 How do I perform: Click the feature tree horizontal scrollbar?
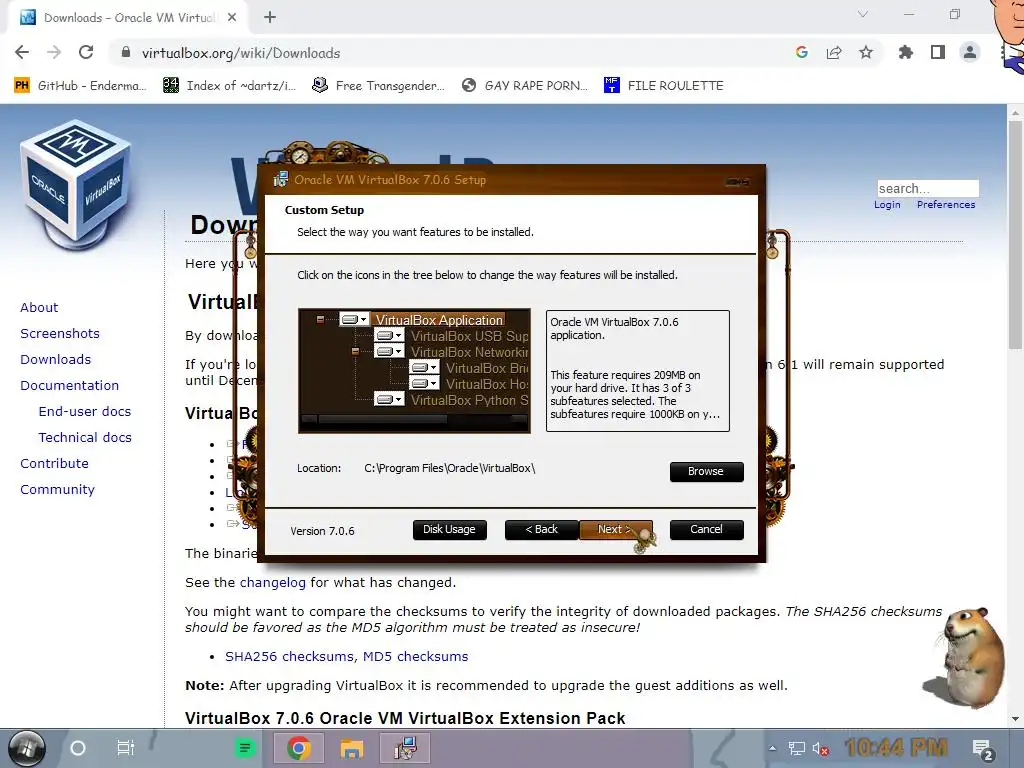(414, 419)
